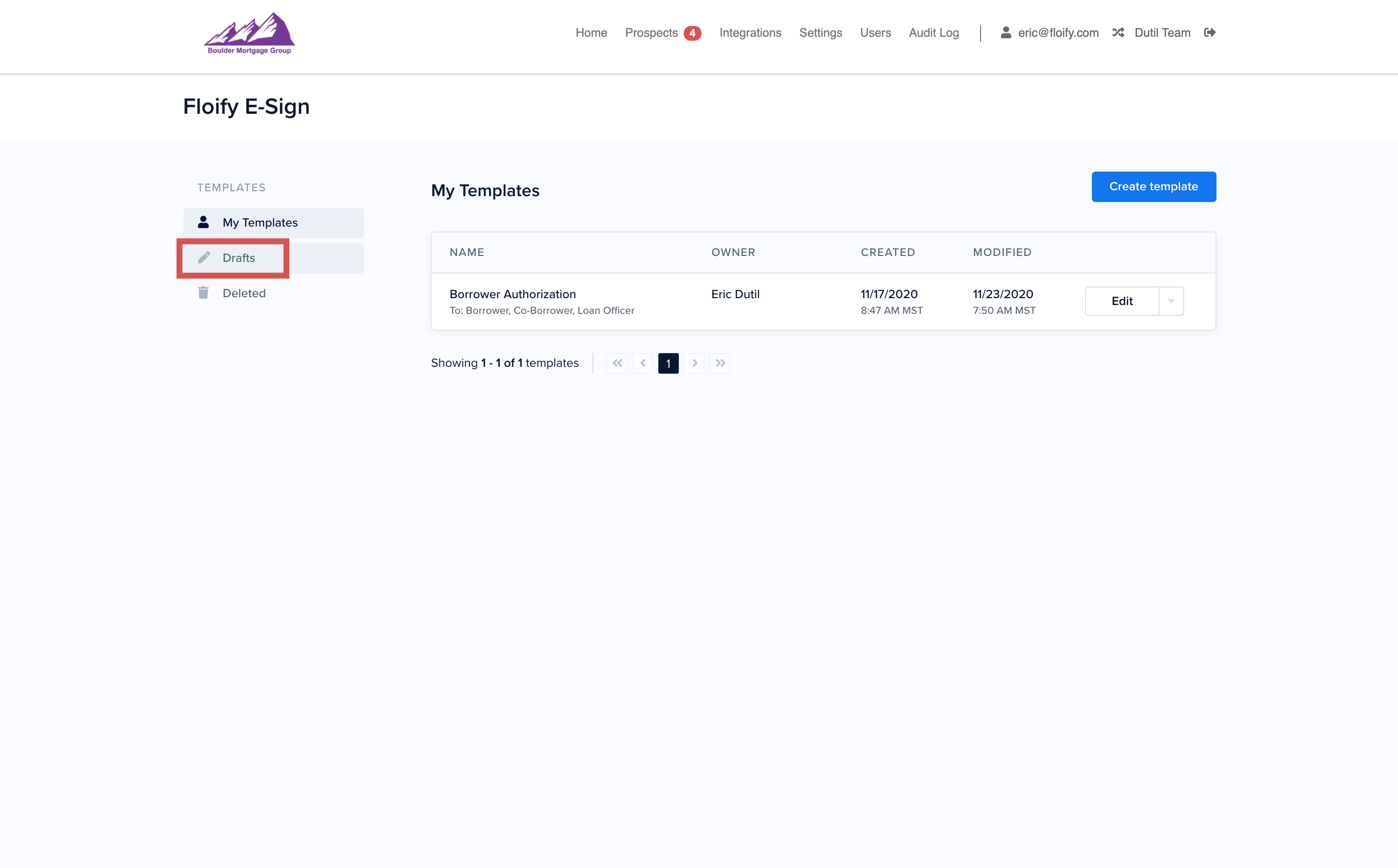Screen dimensions: 1398x868
Task: Click the MODIFIED column header
Action: [x=1002, y=252]
